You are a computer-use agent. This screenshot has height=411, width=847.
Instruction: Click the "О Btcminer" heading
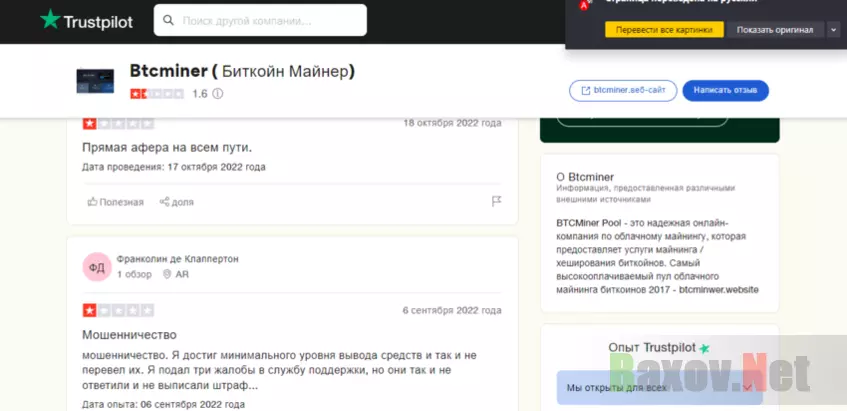[585, 177]
